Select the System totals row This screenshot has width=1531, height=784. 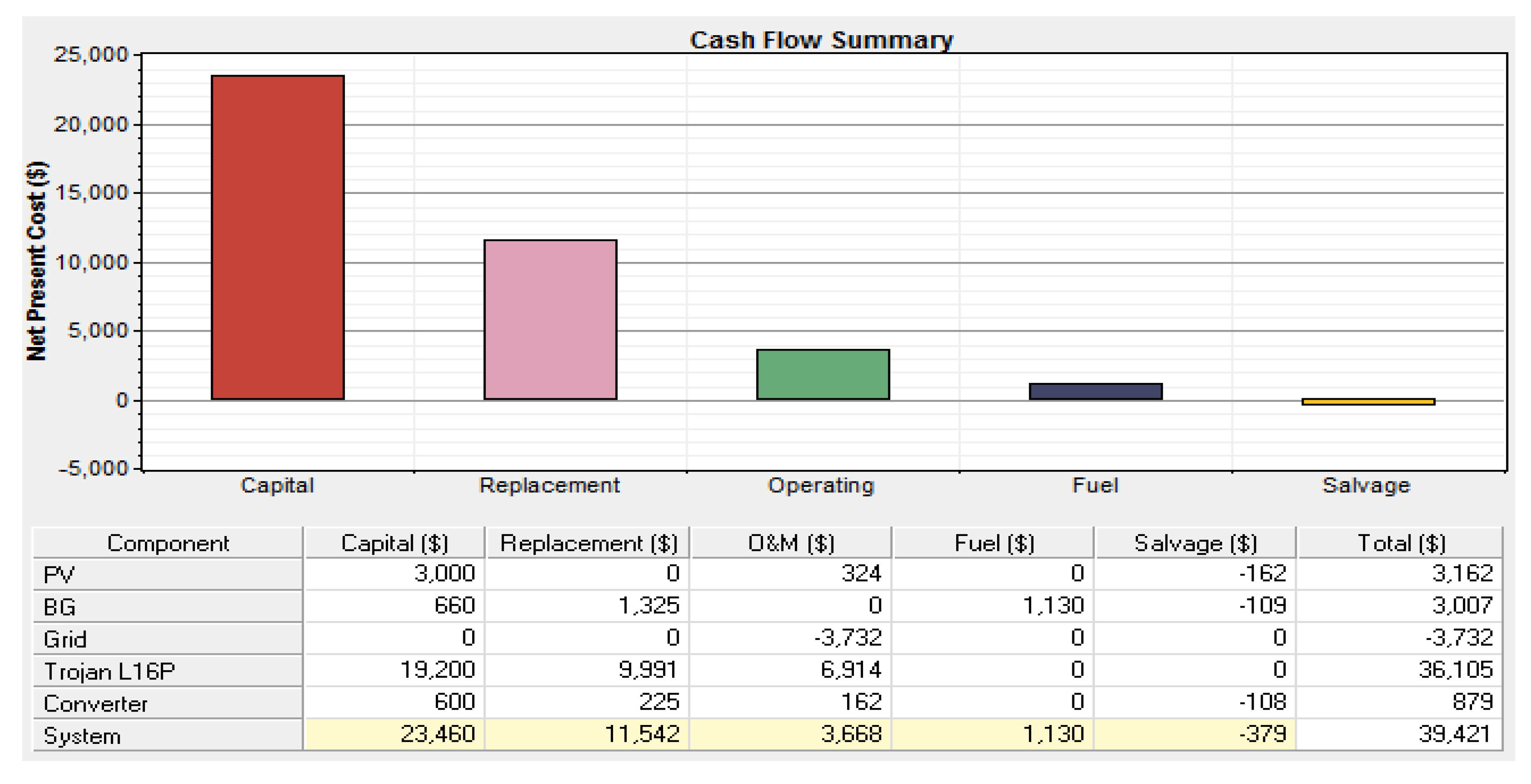point(167,736)
